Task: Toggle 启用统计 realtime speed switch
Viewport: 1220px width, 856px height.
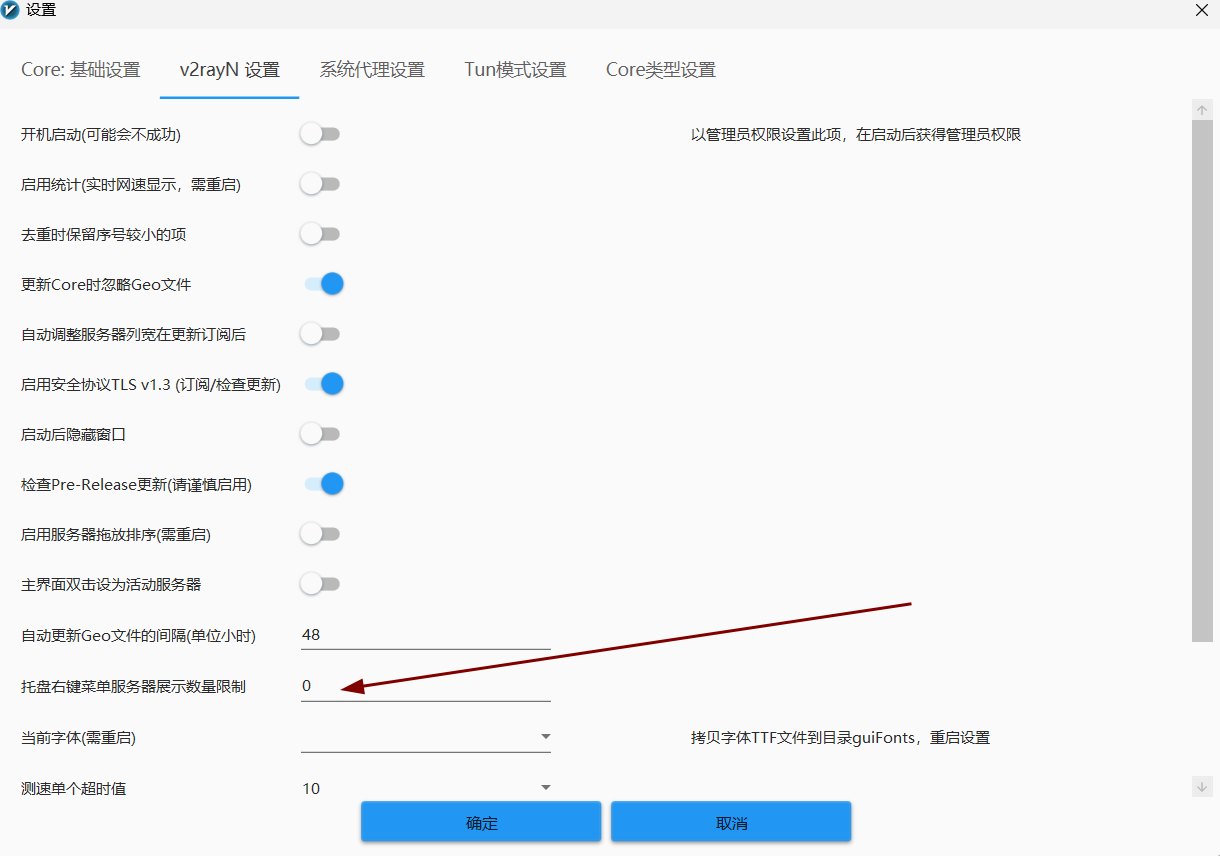Action: click(x=321, y=184)
